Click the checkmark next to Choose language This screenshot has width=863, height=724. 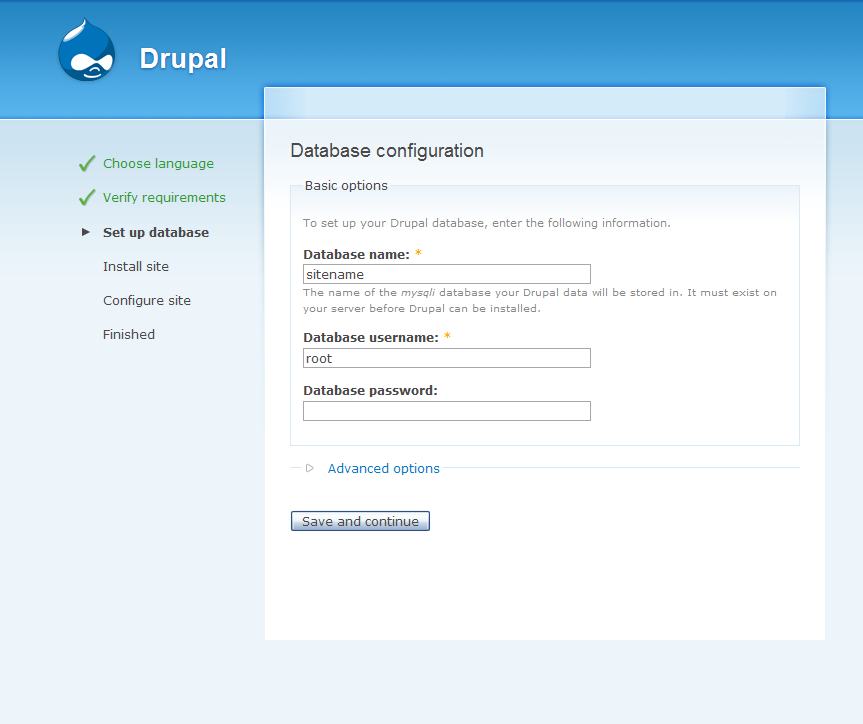tap(87, 163)
